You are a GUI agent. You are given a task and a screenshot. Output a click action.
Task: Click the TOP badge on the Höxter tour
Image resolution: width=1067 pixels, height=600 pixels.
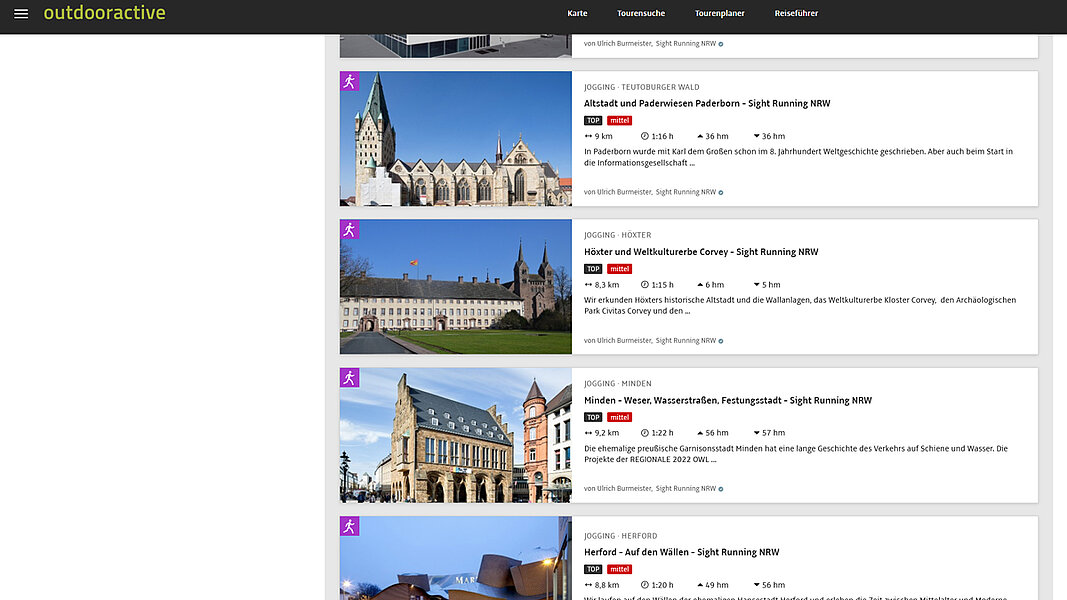593,269
